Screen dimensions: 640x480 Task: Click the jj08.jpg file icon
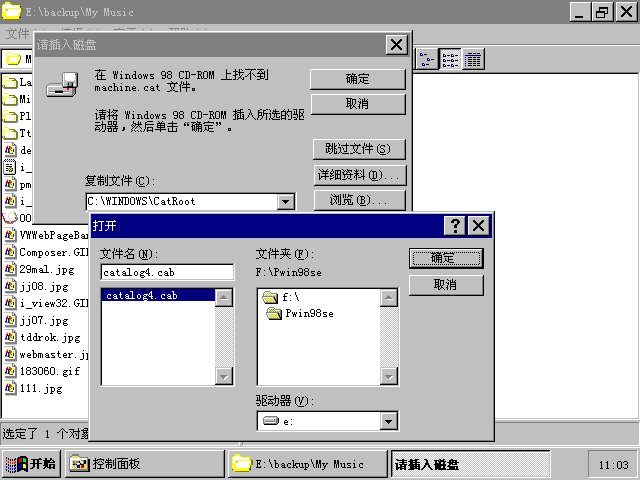pyautogui.click(x=11, y=287)
